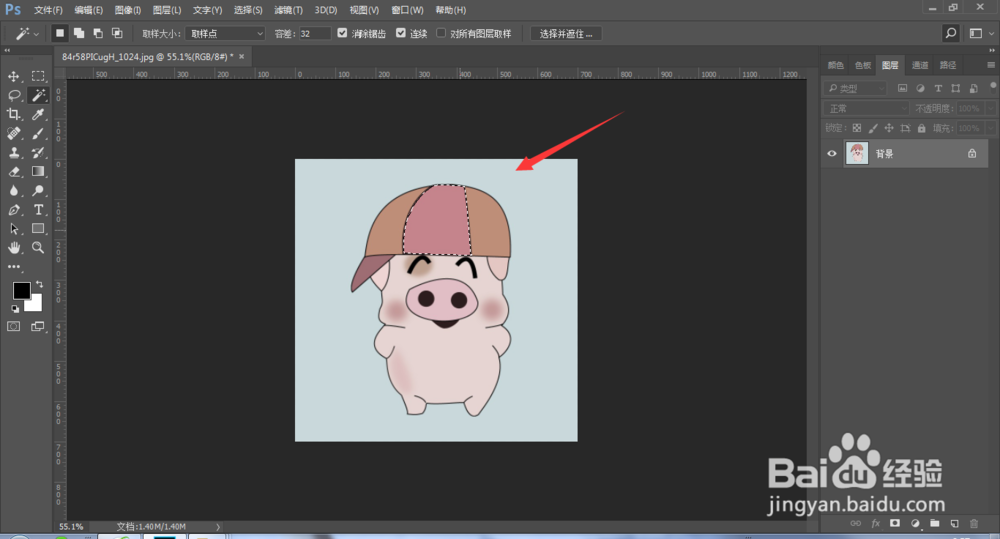Create new fill or adjustment layer
The image size is (1000, 539).
915,524
